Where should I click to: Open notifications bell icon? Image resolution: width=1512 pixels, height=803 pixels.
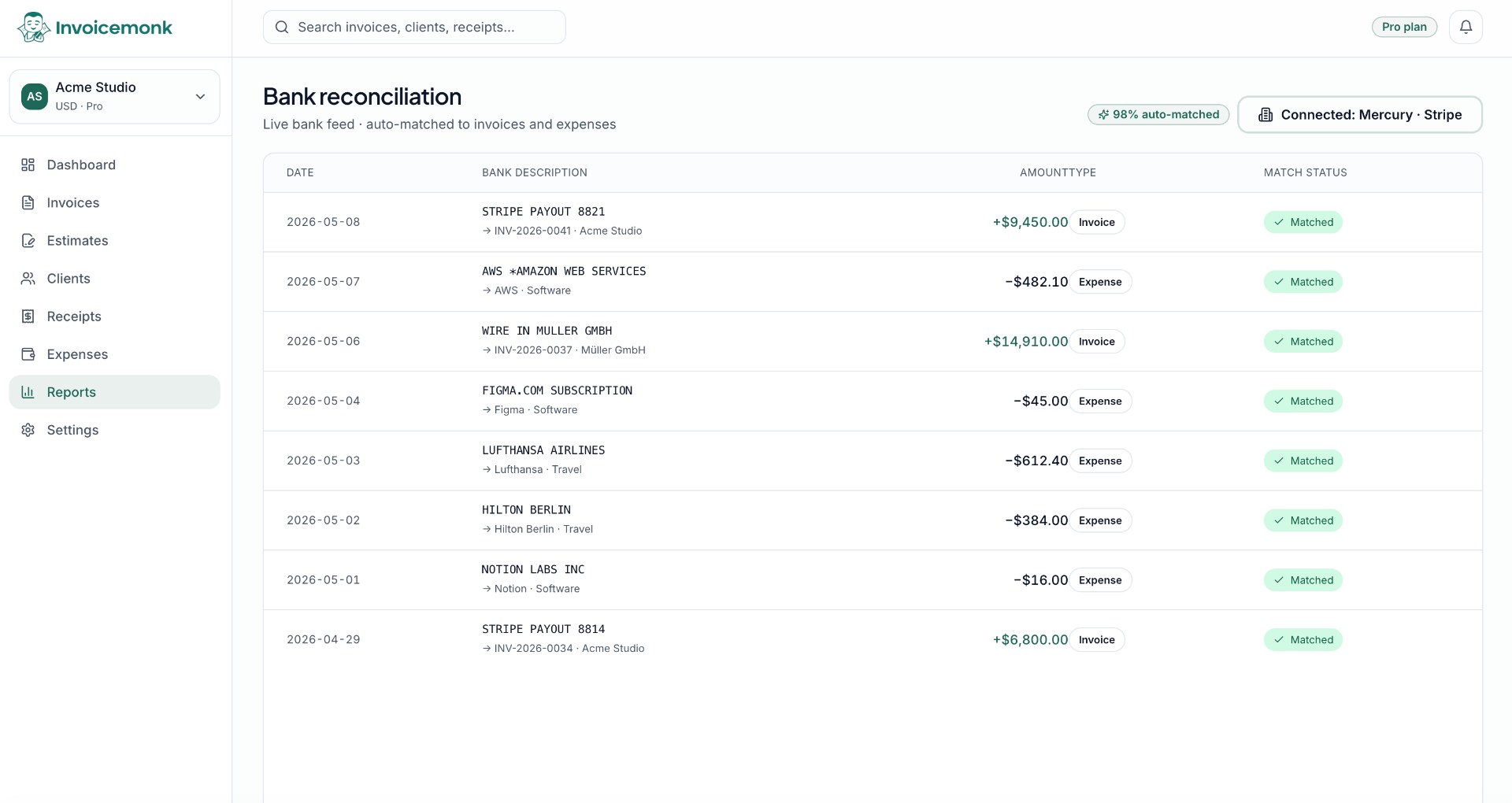click(x=1466, y=27)
